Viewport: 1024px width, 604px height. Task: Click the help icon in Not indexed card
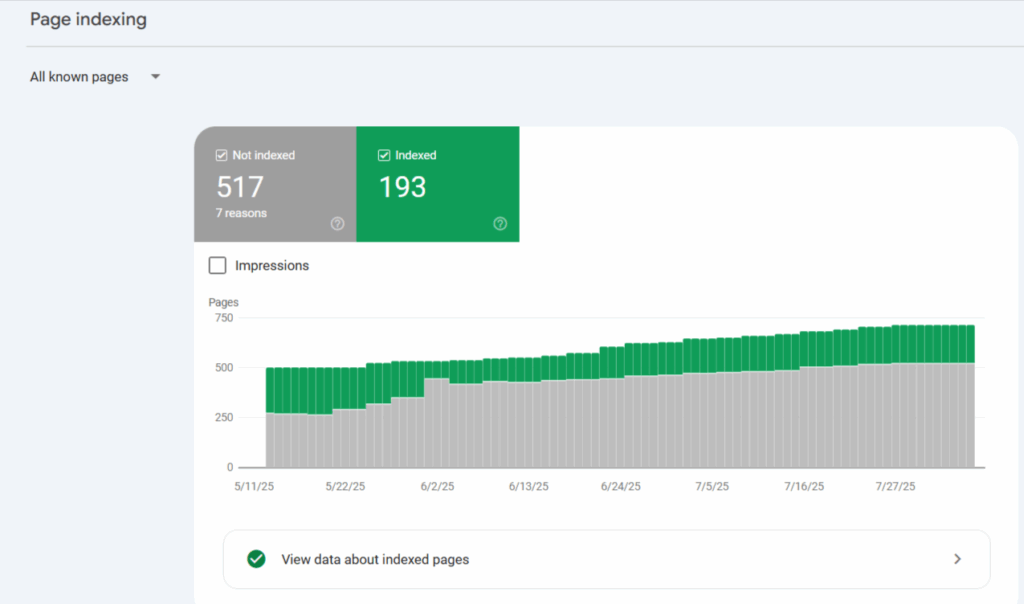[337, 224]
